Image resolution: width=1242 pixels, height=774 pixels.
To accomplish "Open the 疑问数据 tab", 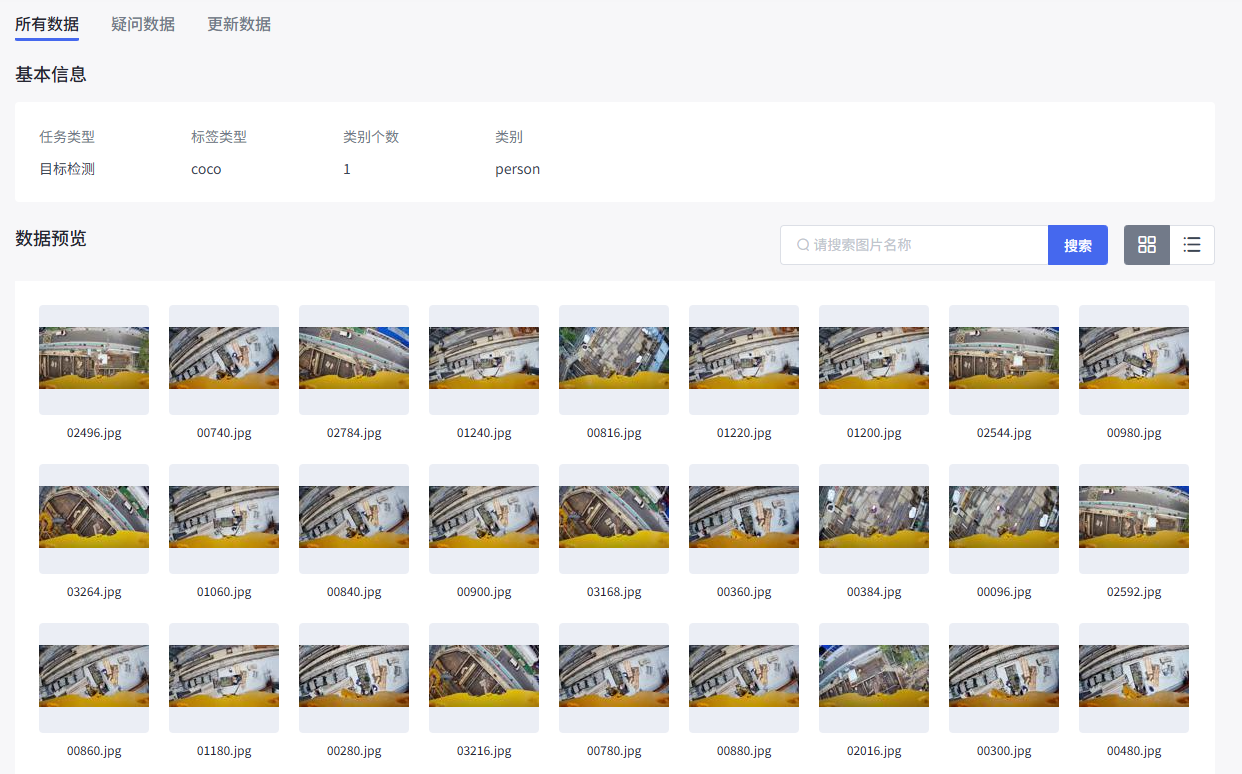I will pos(143,24).
